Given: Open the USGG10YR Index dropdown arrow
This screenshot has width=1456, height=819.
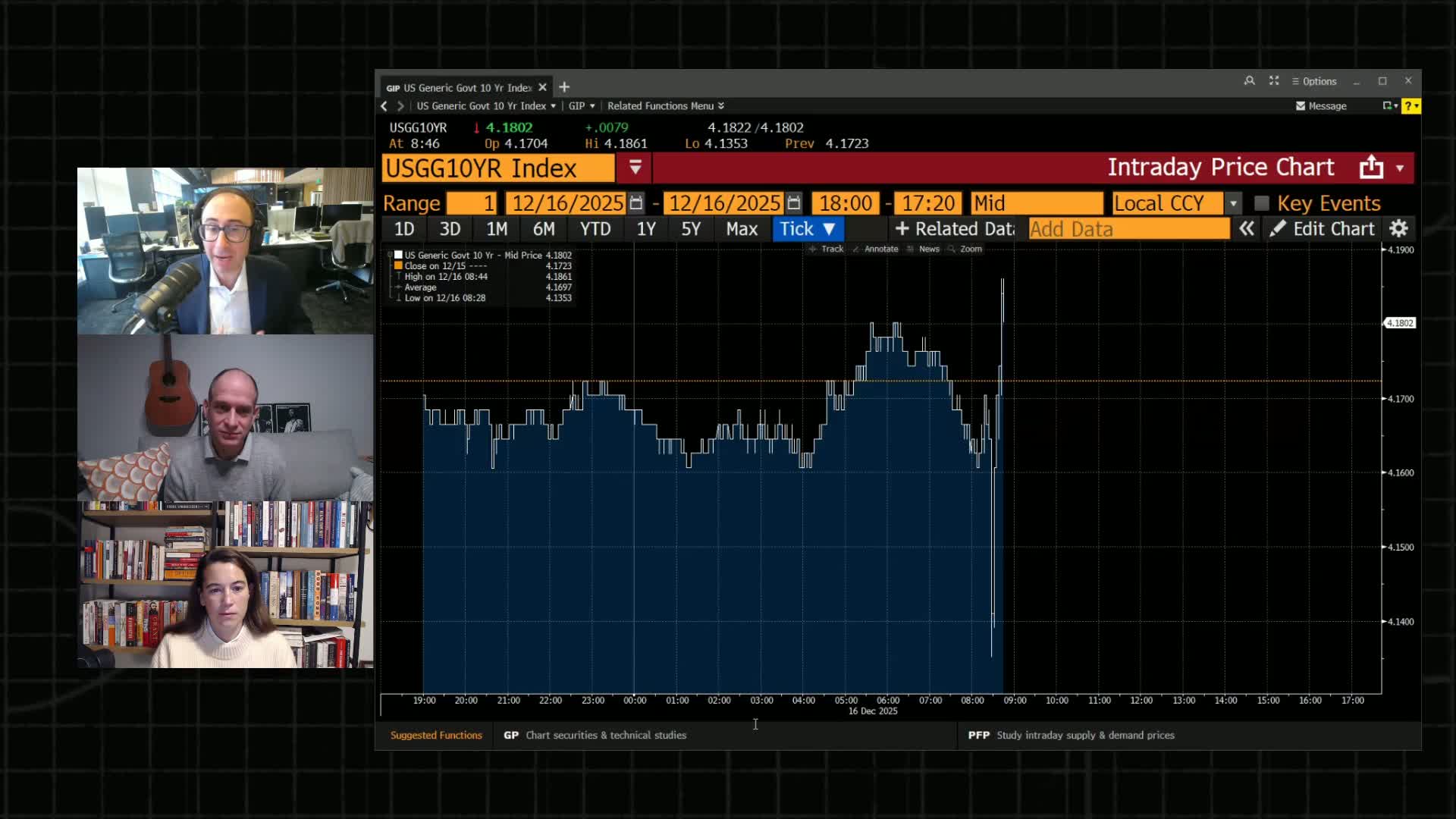Looking at the screenshot, I should 635,168.
